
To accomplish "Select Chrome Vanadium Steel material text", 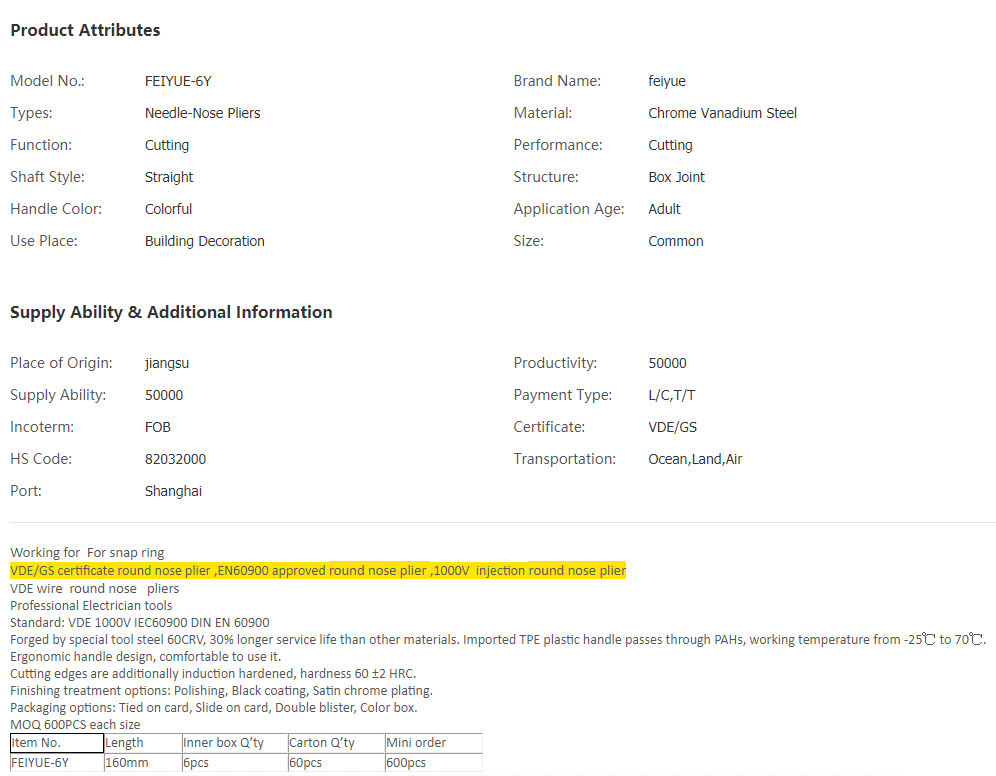I will click(x=722, y=113).
